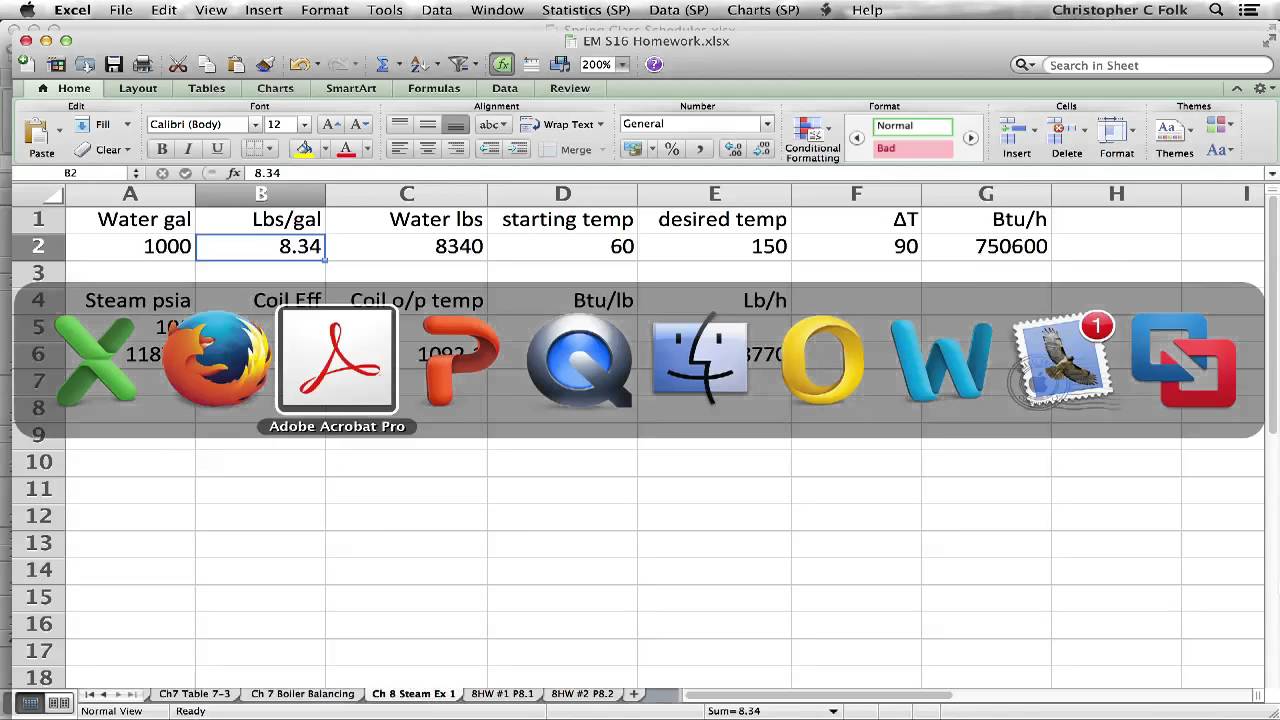Click increase decimal icon
This screenshot has width=1280, height=720.
coord(733,149)
